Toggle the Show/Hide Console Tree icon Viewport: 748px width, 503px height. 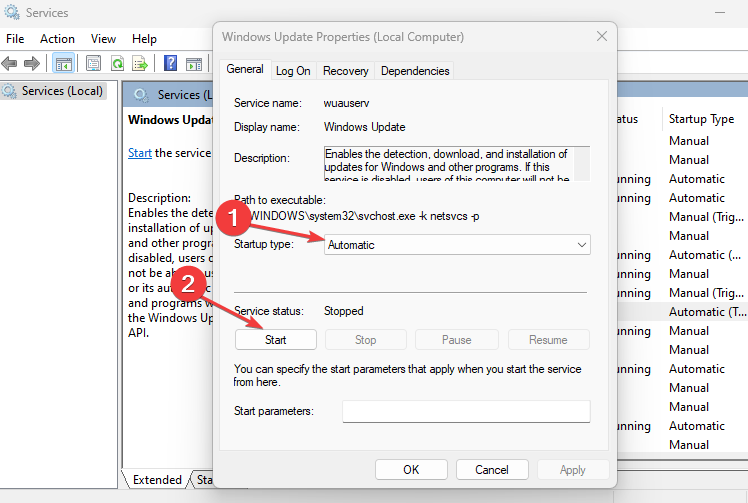63,63
